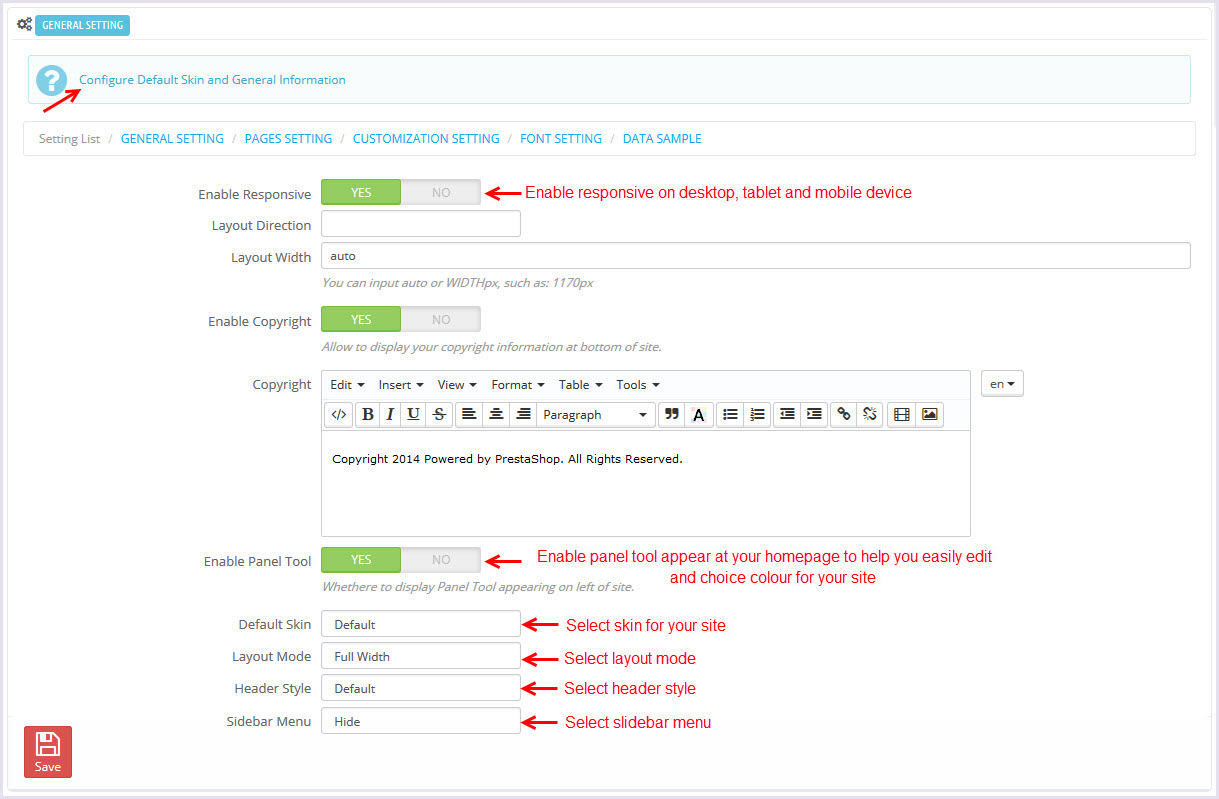Insert a link using chain icon

tap(844, 415)
